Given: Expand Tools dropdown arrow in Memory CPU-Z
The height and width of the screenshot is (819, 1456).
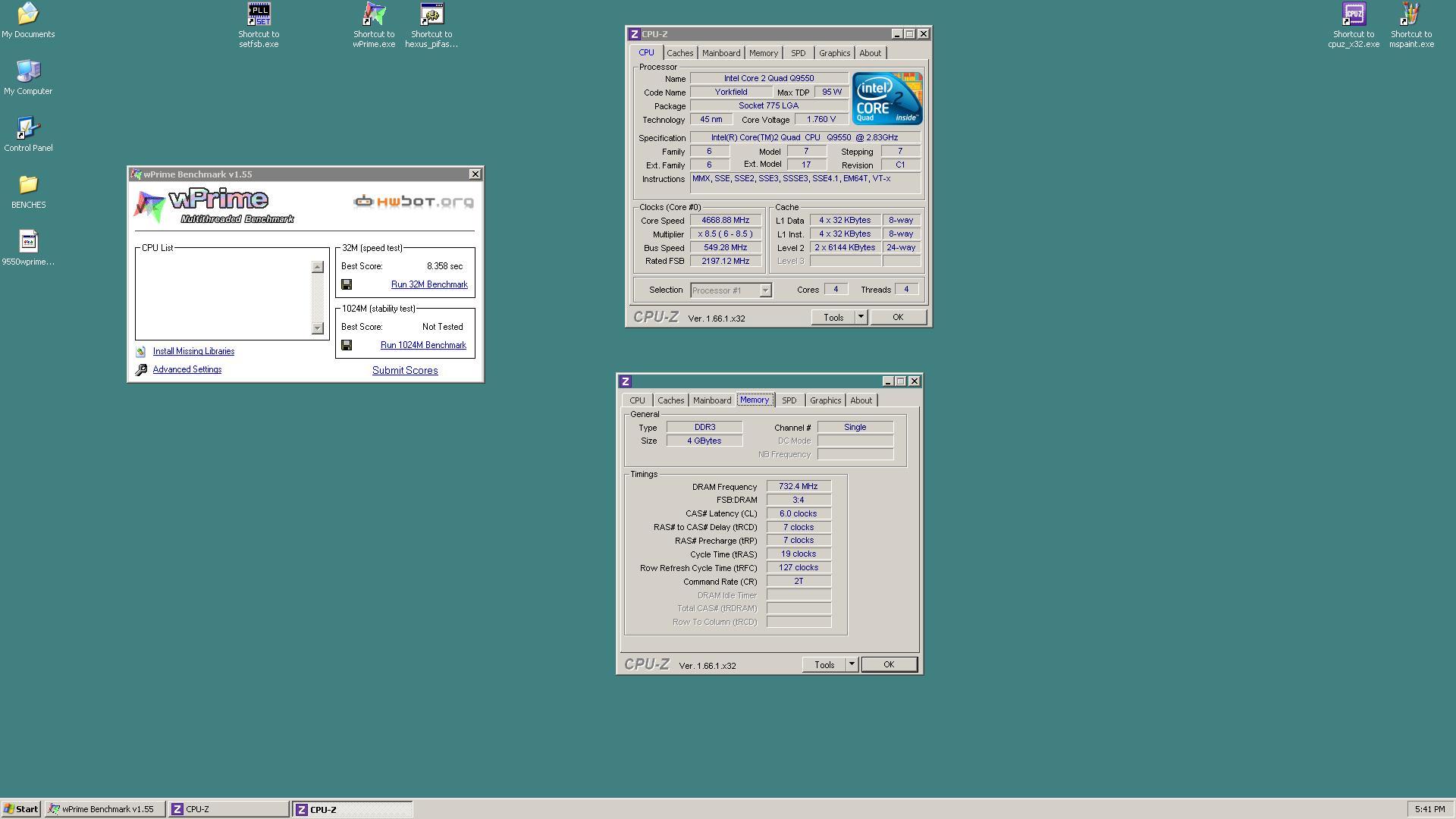Looking at the screenshot, I should pyautogui.click(x=852, y=665).
